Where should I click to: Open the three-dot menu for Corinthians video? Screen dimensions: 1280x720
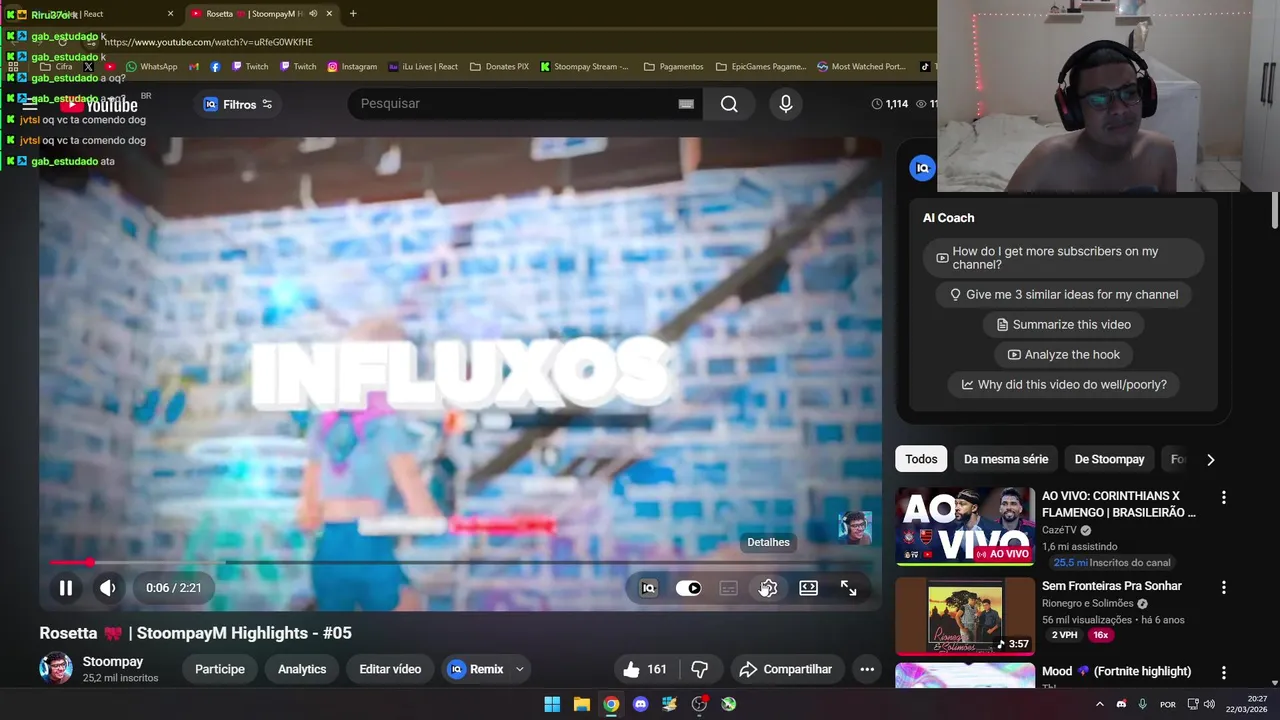(x=1223, y=497)
